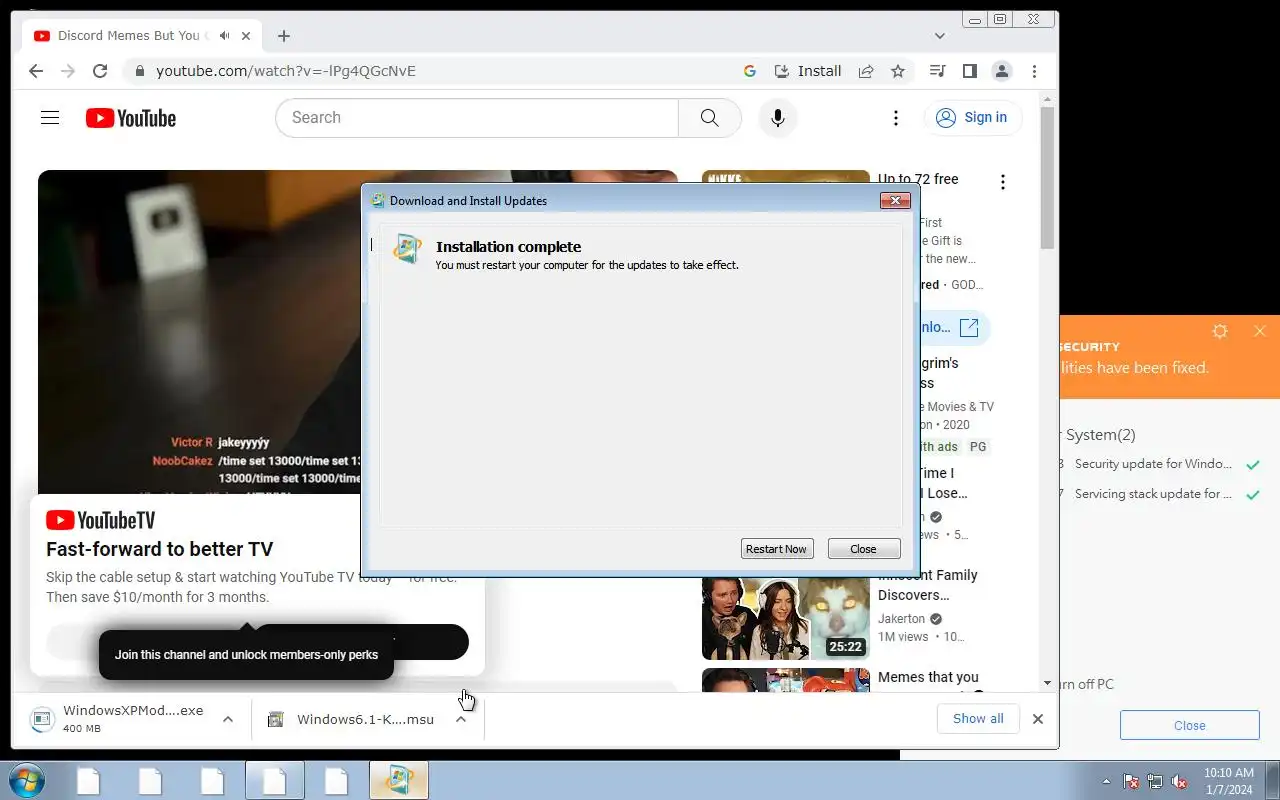
Task: Click the YouTube search field
Action: (x=477, y=118)
